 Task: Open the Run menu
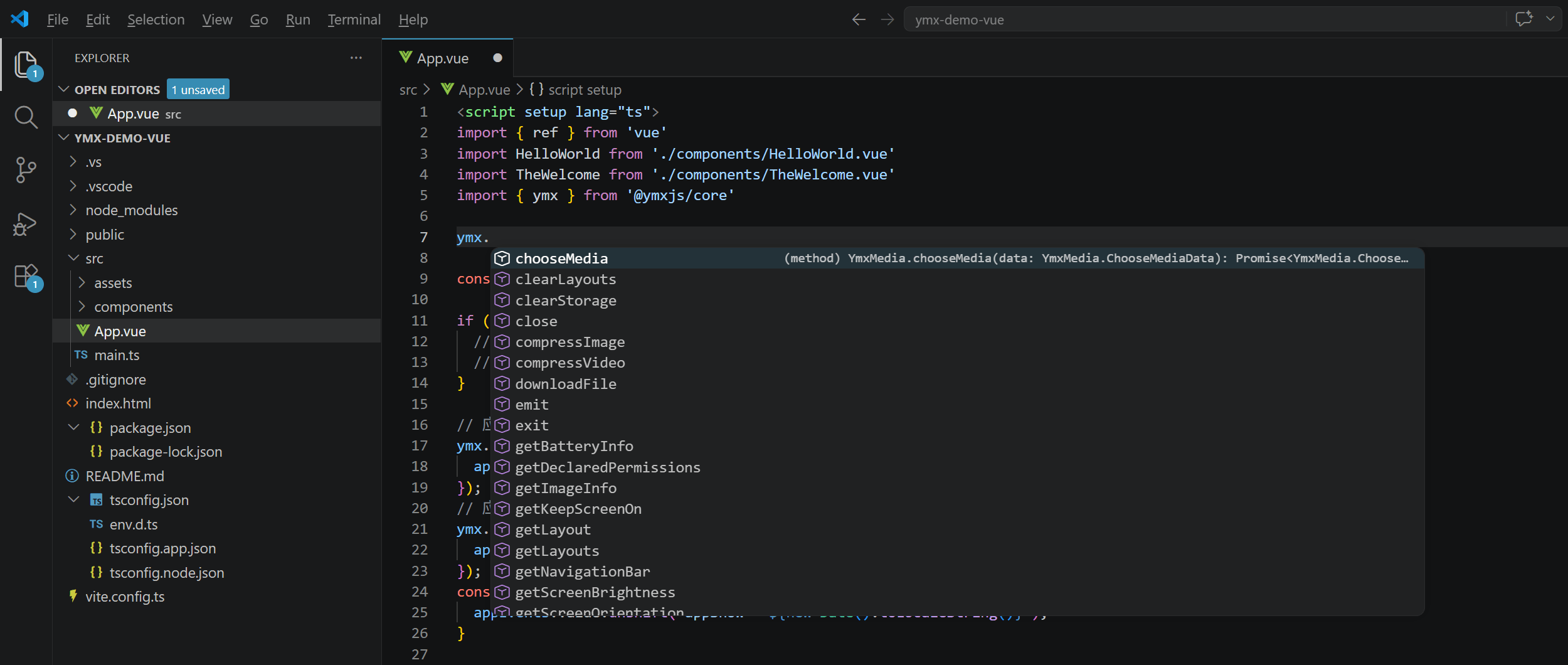(x=298, y=19)
